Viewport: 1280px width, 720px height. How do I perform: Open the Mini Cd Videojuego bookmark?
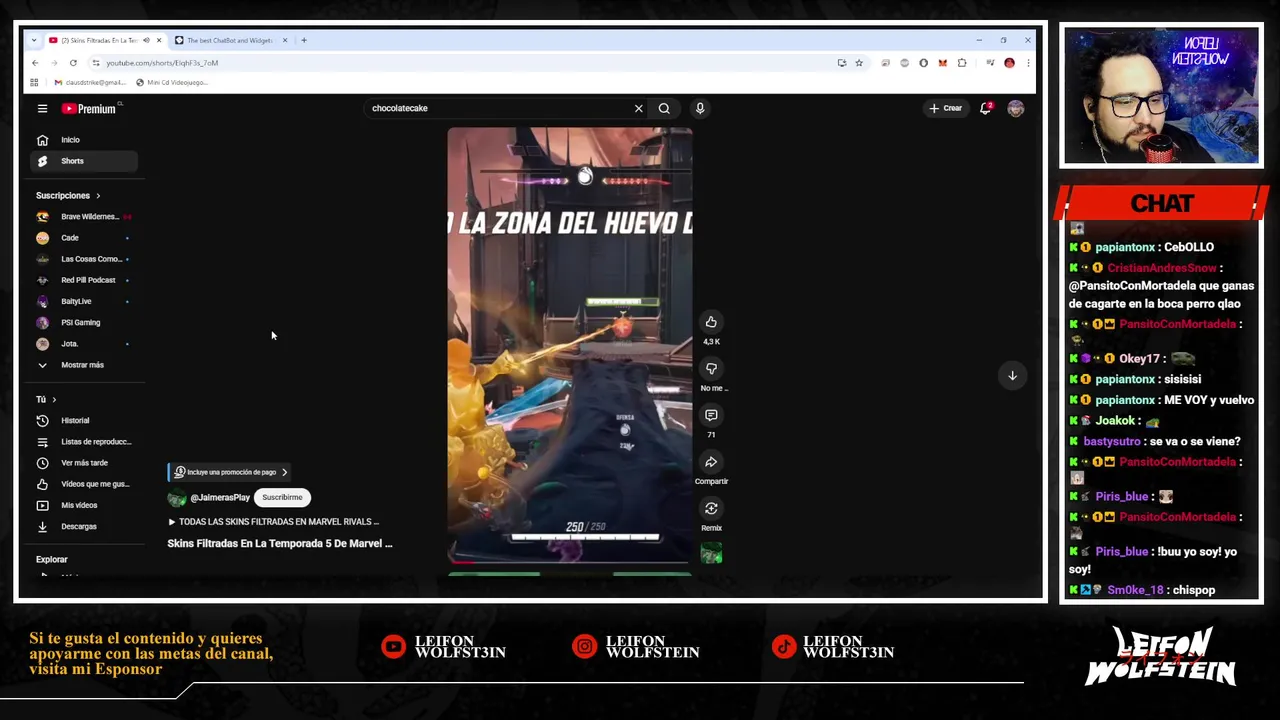[x=172, y=82]
